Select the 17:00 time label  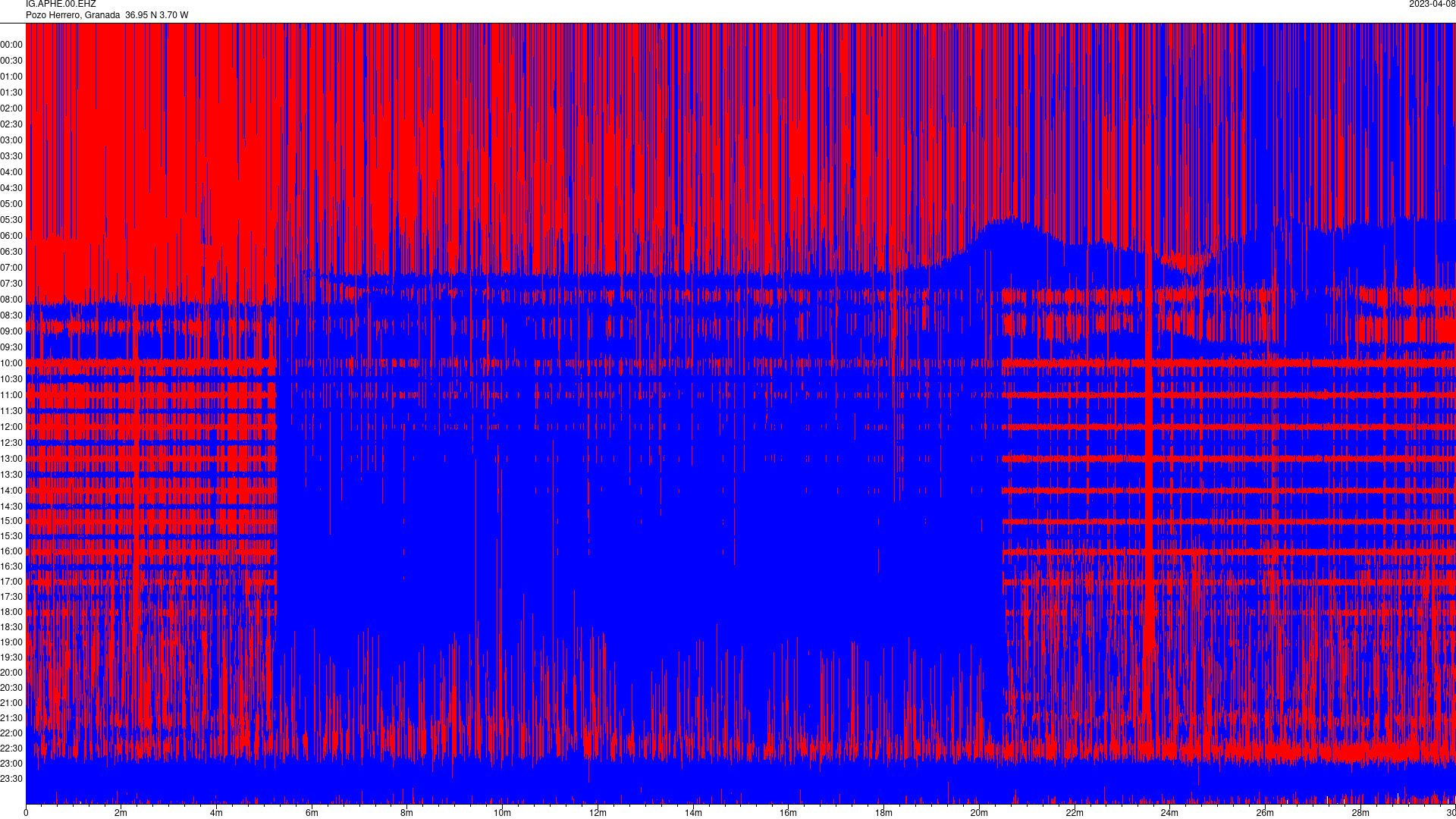[x=11, y=582]
